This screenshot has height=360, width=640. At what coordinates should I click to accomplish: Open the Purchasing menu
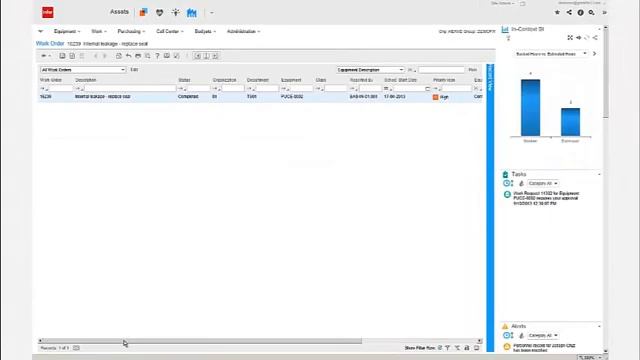[131, 31]
